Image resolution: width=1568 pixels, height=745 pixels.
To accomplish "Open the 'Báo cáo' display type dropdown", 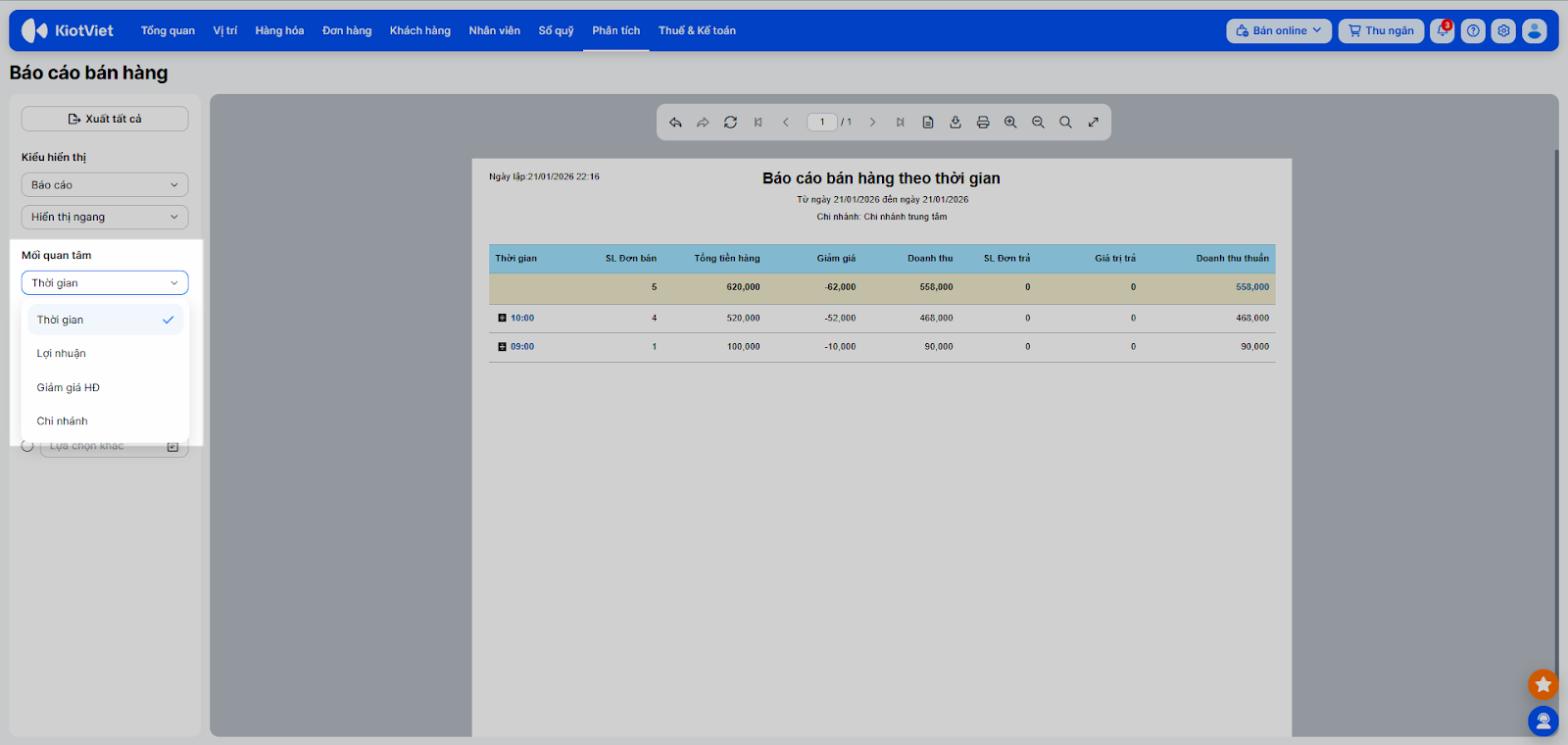I will [x=105, y=185].
